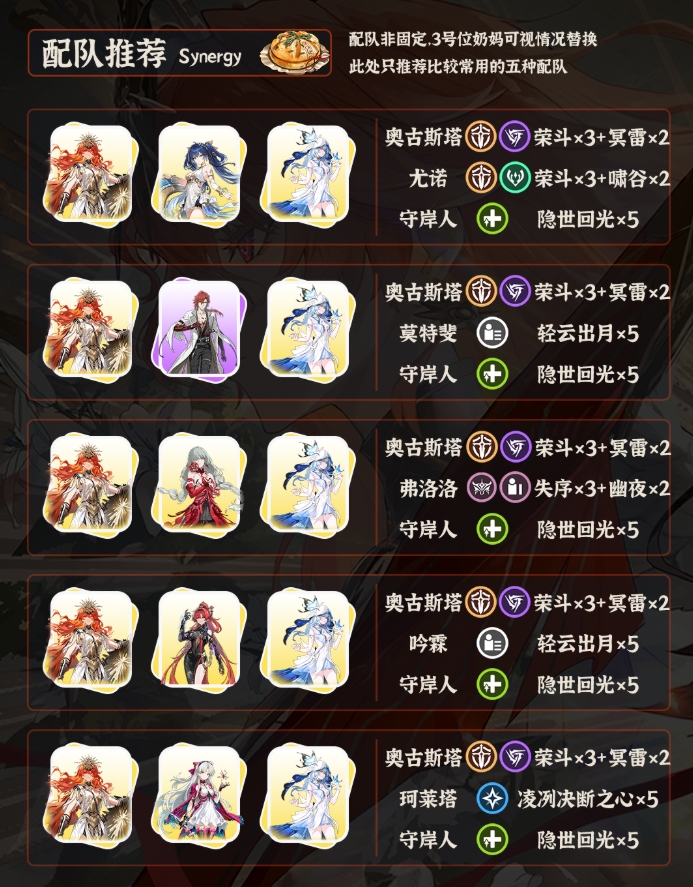
Task: Select 珂莱塔 white-haired portrait card
Action: [199, 794]
